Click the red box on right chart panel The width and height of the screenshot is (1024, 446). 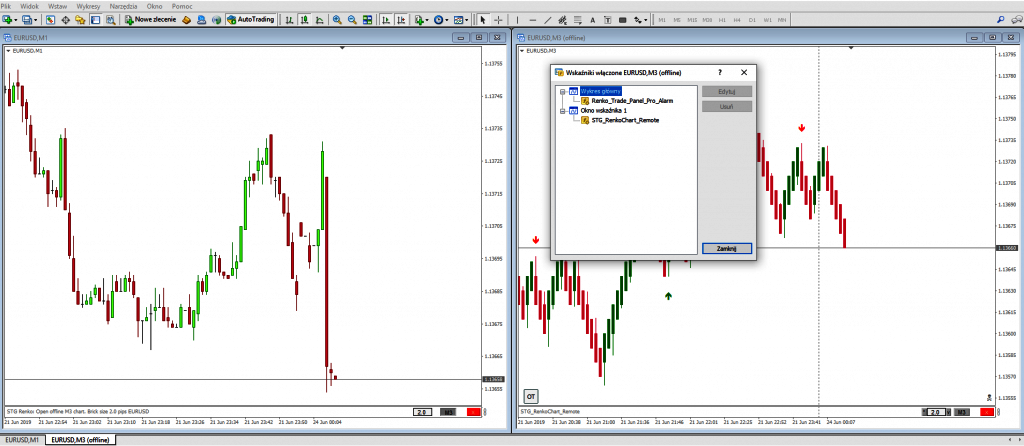(x=985, y=412)
